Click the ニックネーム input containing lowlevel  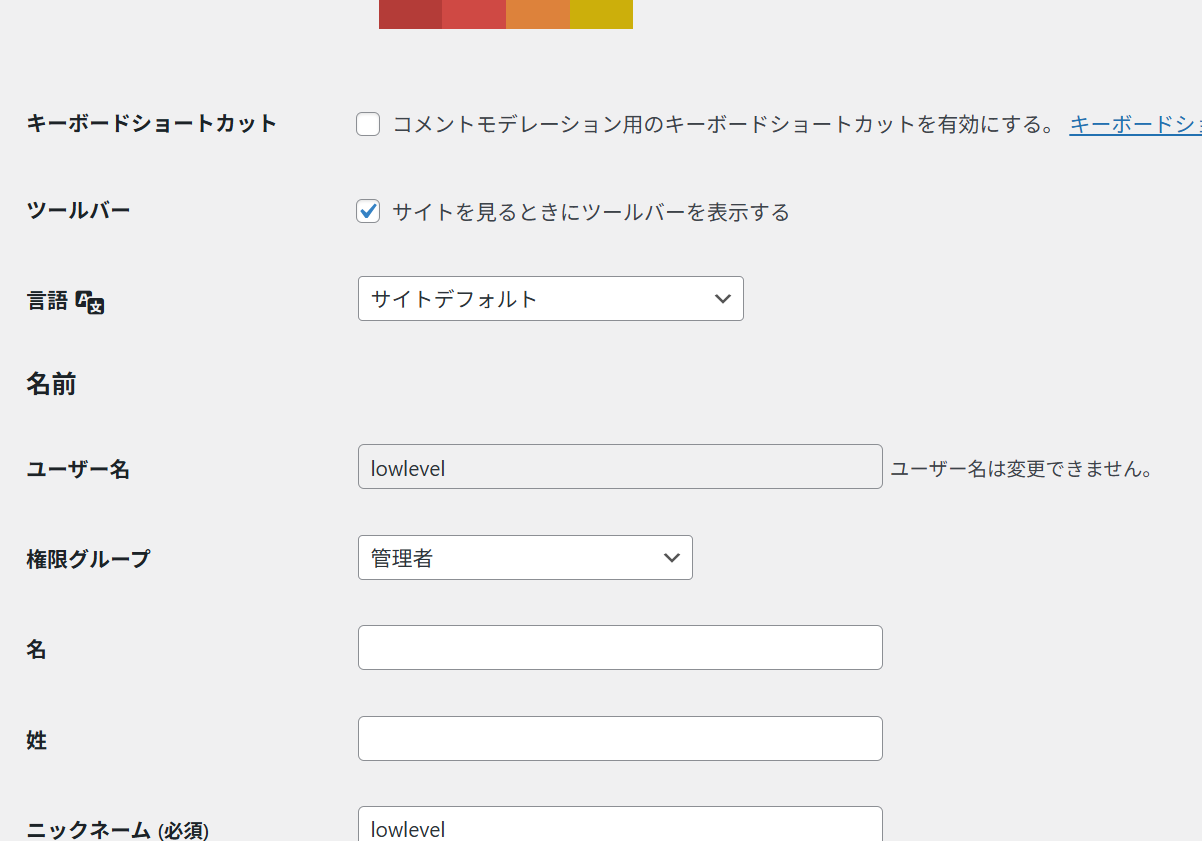click(620, 825)
